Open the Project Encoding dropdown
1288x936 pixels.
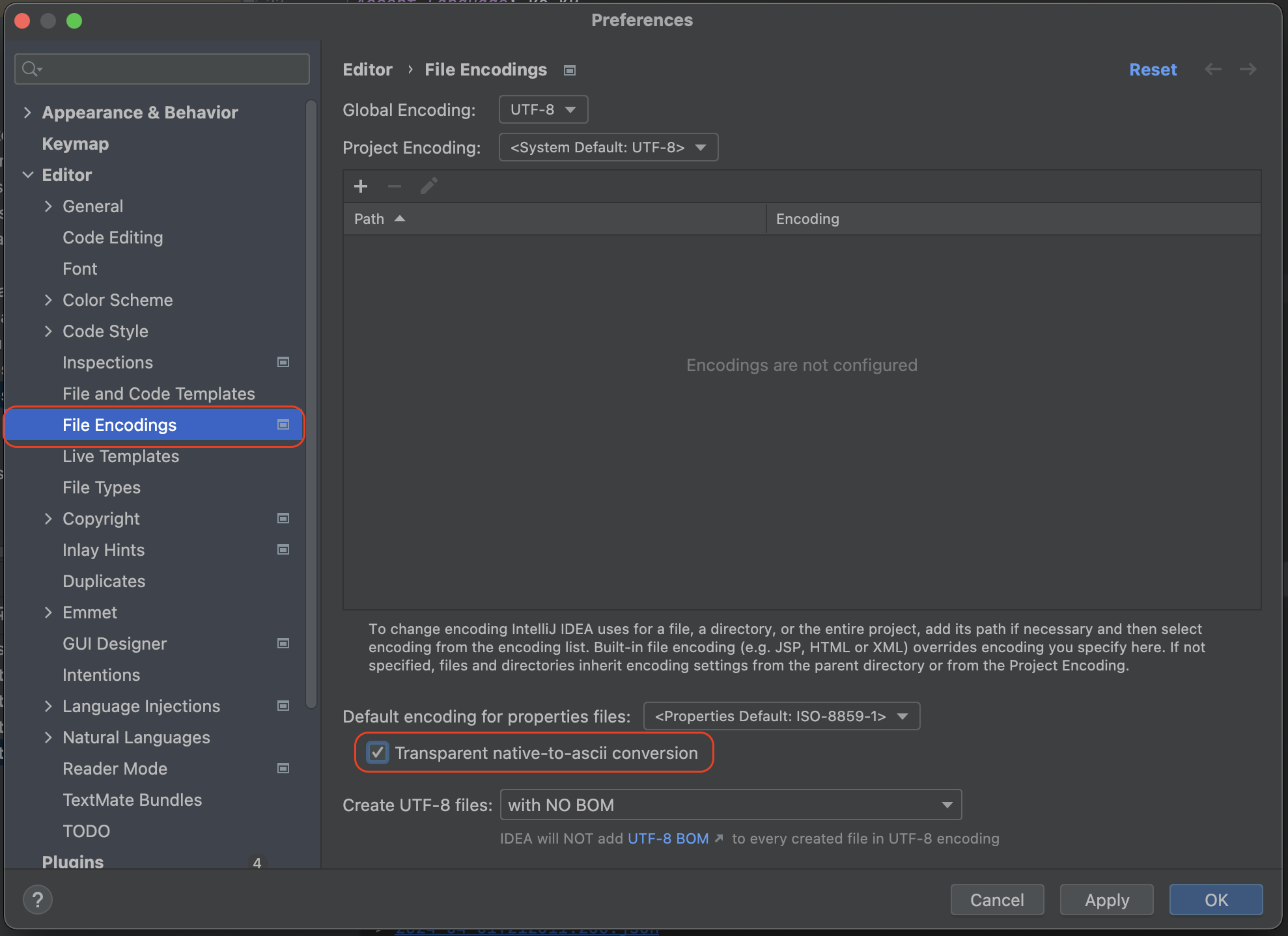coord(608,147)
